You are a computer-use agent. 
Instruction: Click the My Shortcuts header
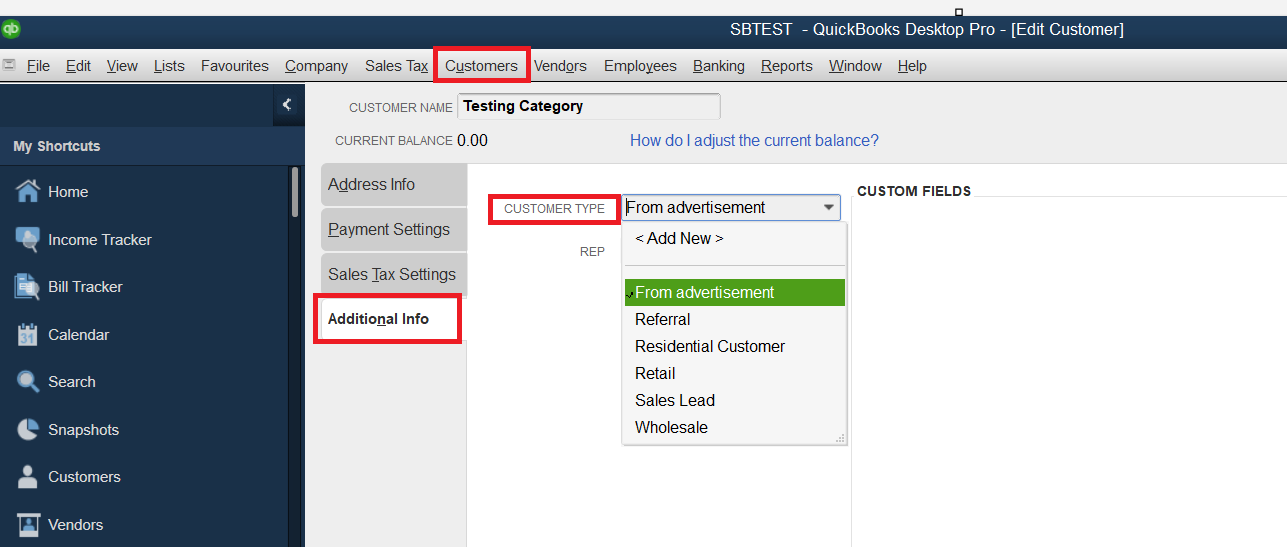57,146
